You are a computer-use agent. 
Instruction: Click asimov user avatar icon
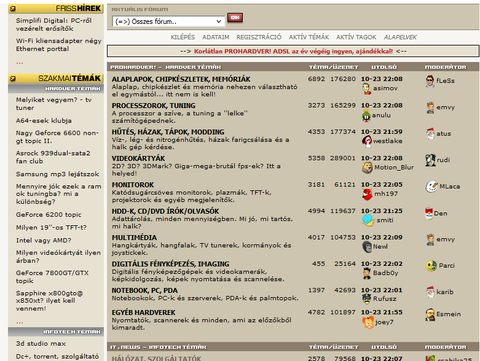(x=366, y=89)
